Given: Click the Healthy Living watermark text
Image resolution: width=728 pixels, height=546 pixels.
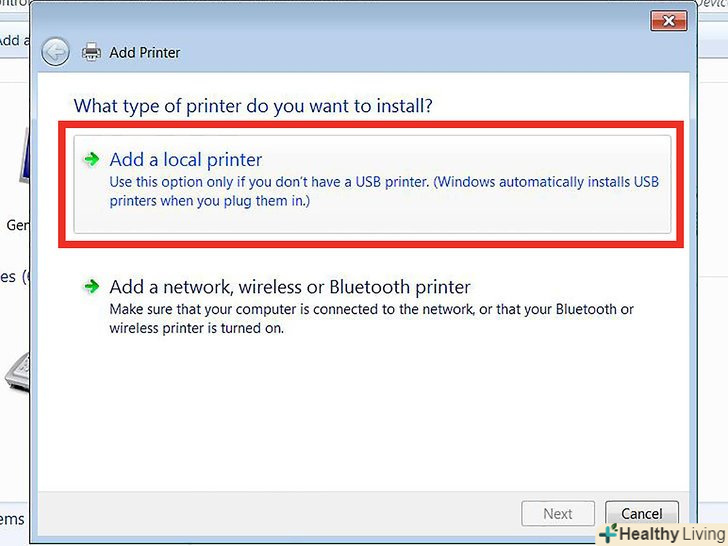Looking at the screenshot, I should (x=666, y=534).
